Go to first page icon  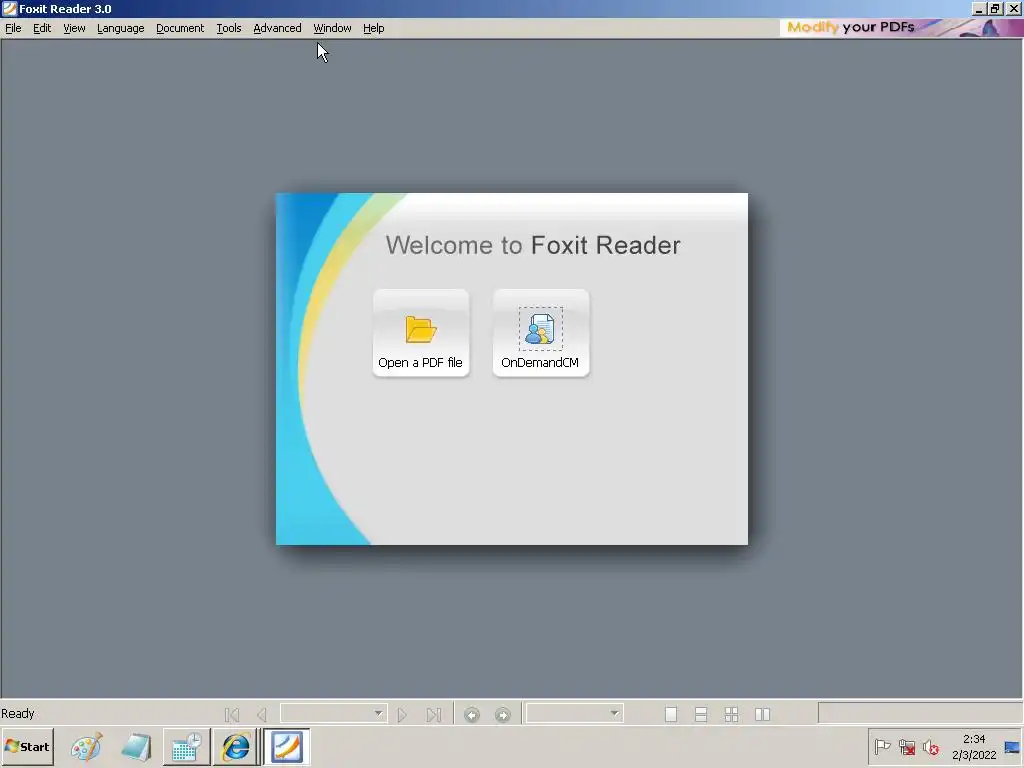pos(232,714)
